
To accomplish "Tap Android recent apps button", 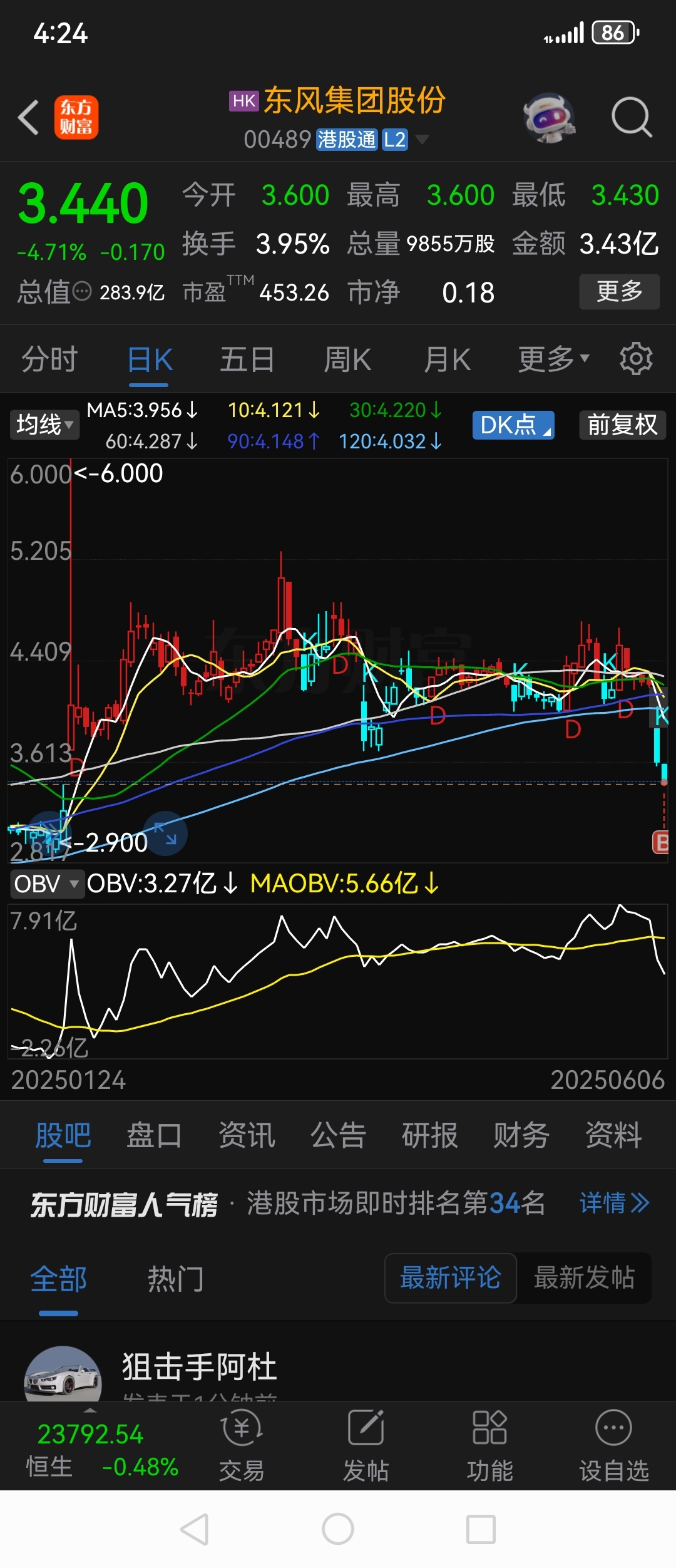I will [481, 1529].
